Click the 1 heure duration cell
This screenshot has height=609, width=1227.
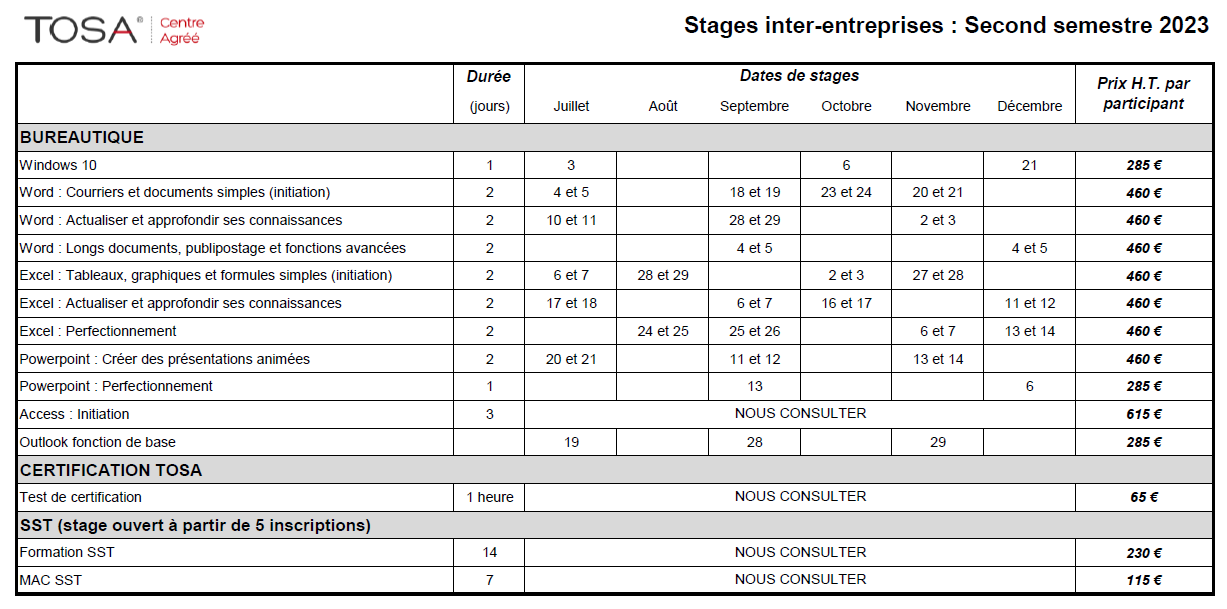coord(490,497)
